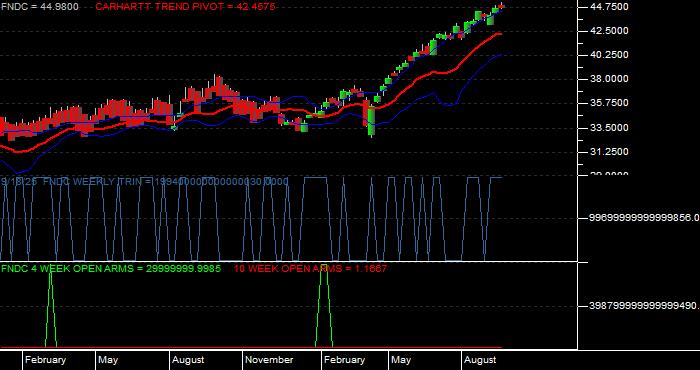
Task: Click the first February date marker
Action: pos(45,360)
